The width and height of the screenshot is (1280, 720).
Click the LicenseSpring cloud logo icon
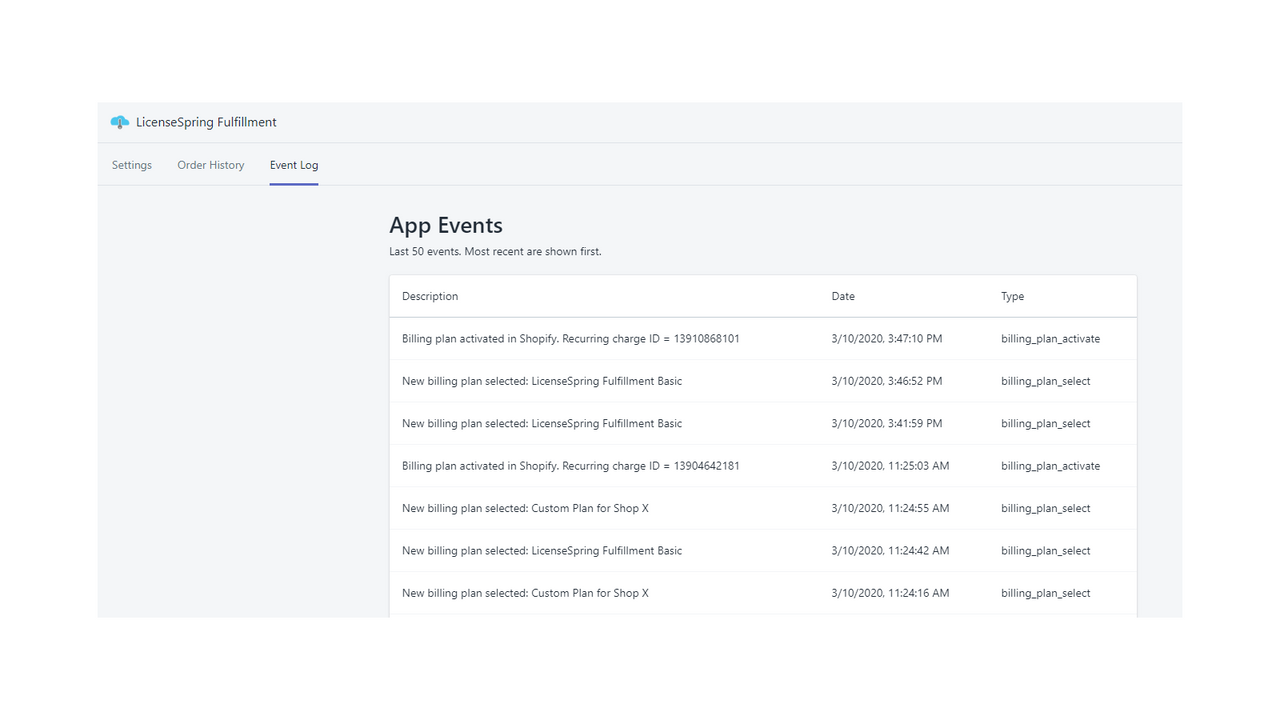coord(119,121)
